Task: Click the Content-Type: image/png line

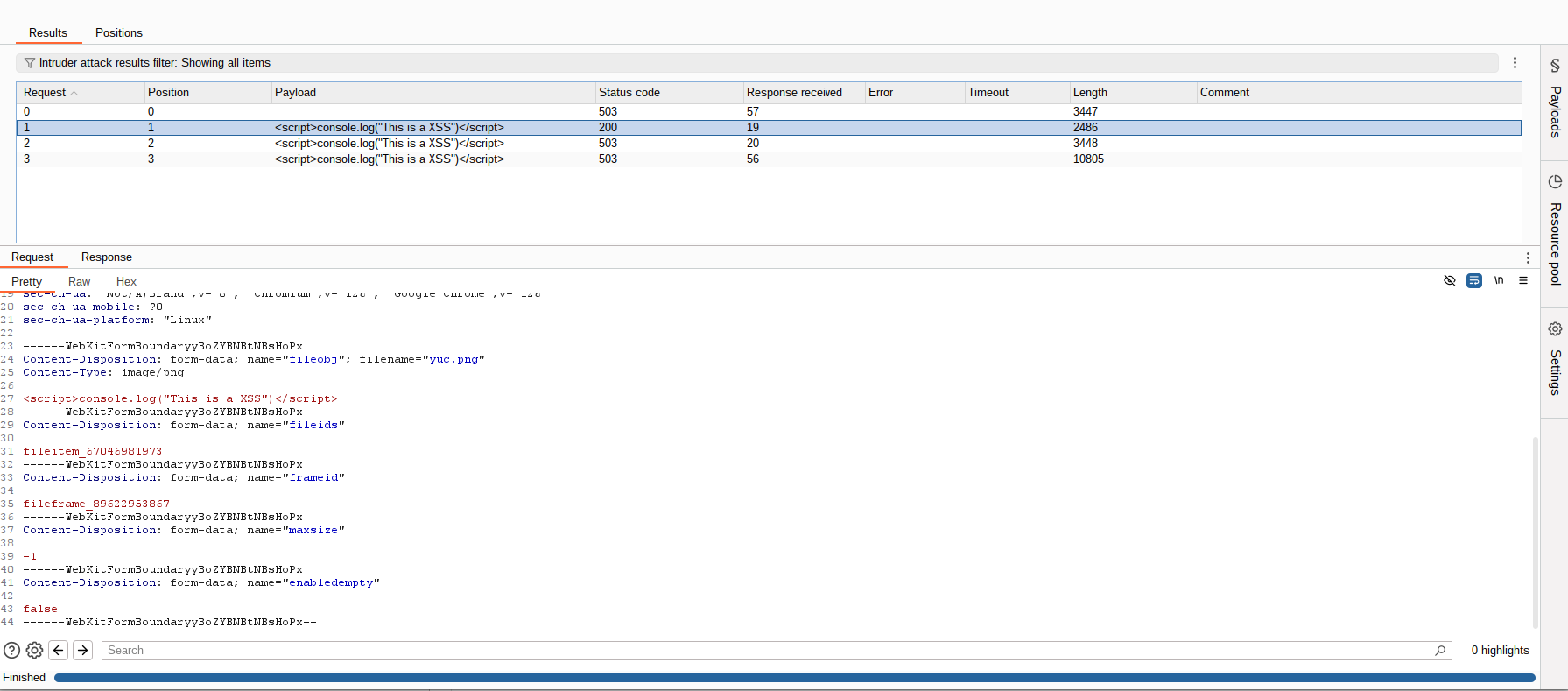Action: click(x=103, y=373)
